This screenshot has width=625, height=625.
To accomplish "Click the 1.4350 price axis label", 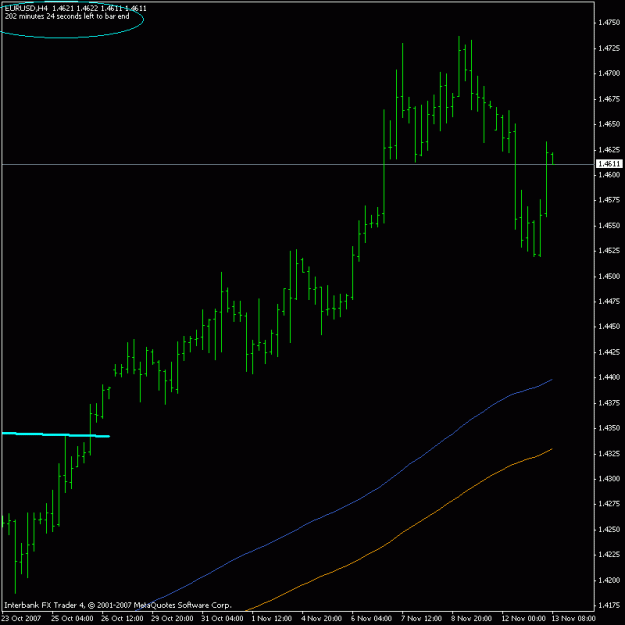I will (609, 428).
